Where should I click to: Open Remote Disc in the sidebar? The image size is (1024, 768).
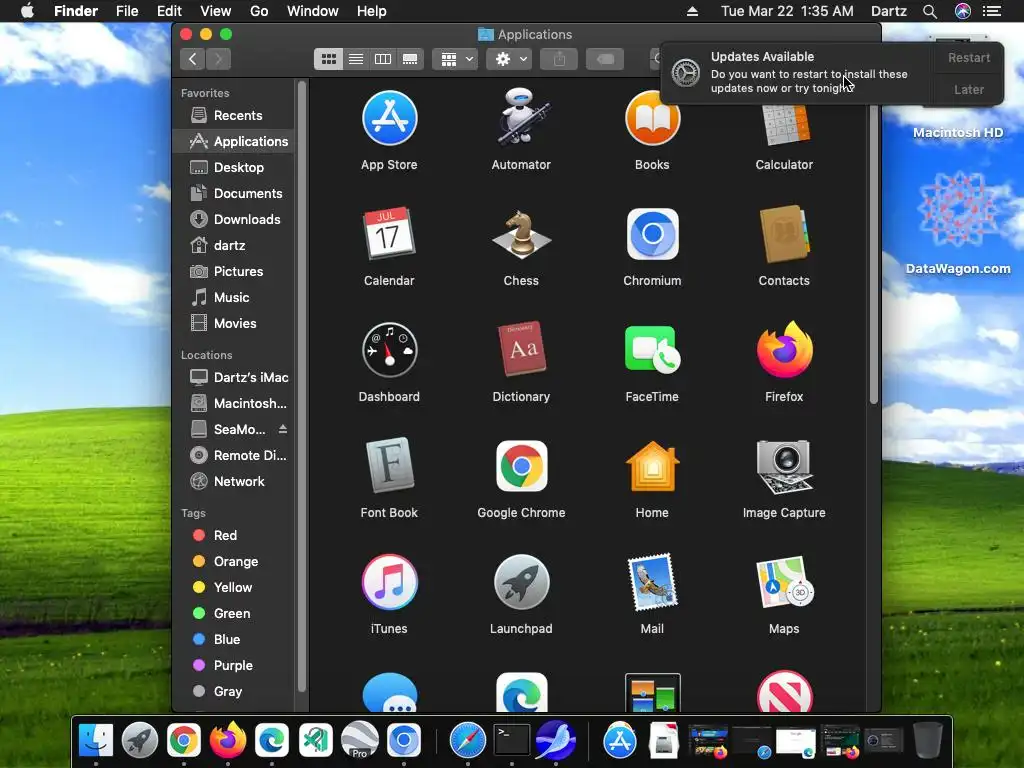(x=234, y=455)
